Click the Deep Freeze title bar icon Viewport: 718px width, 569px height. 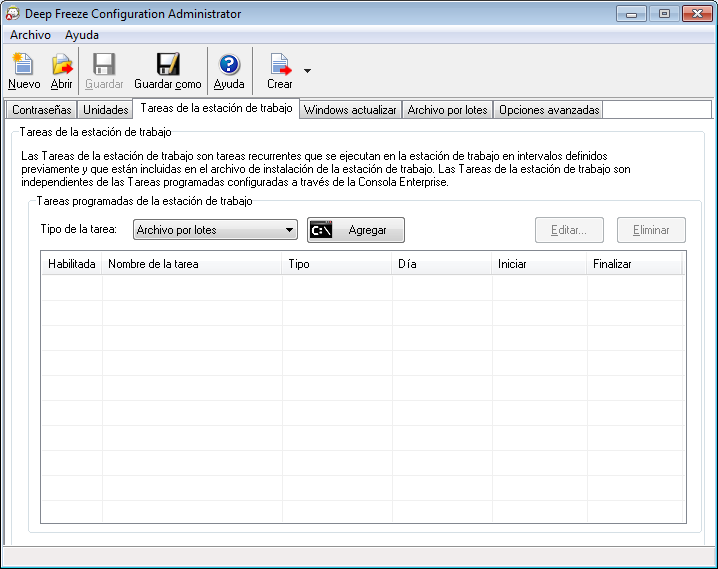[x=13, y=14]
